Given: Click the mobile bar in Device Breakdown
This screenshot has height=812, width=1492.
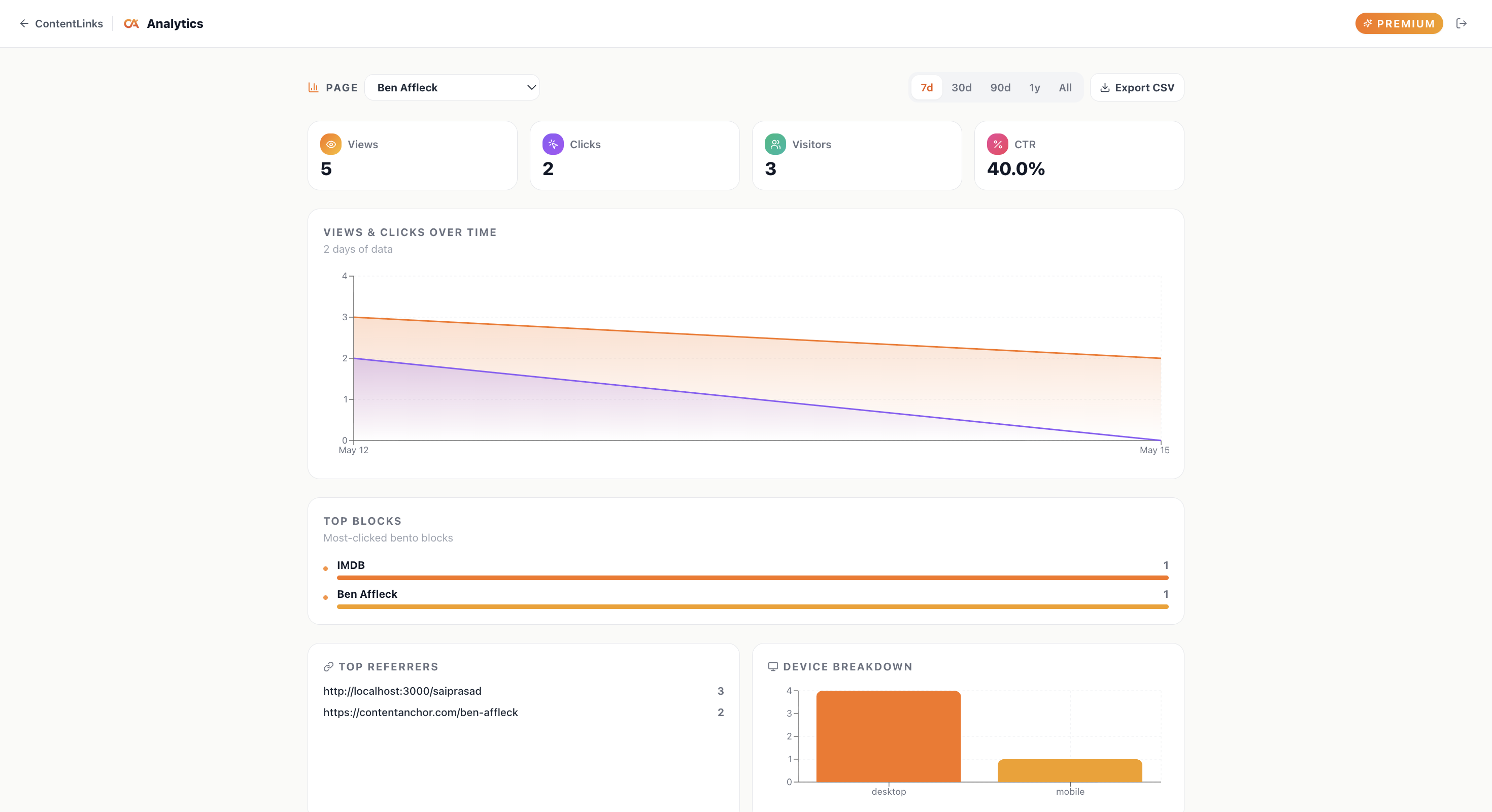Looking at the screenshot, I should pyautogui.click(x=1070, y=770).
